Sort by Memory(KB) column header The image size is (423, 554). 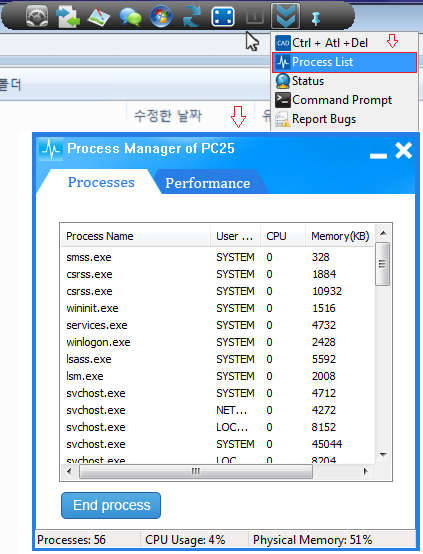click(x=340, y=236)
